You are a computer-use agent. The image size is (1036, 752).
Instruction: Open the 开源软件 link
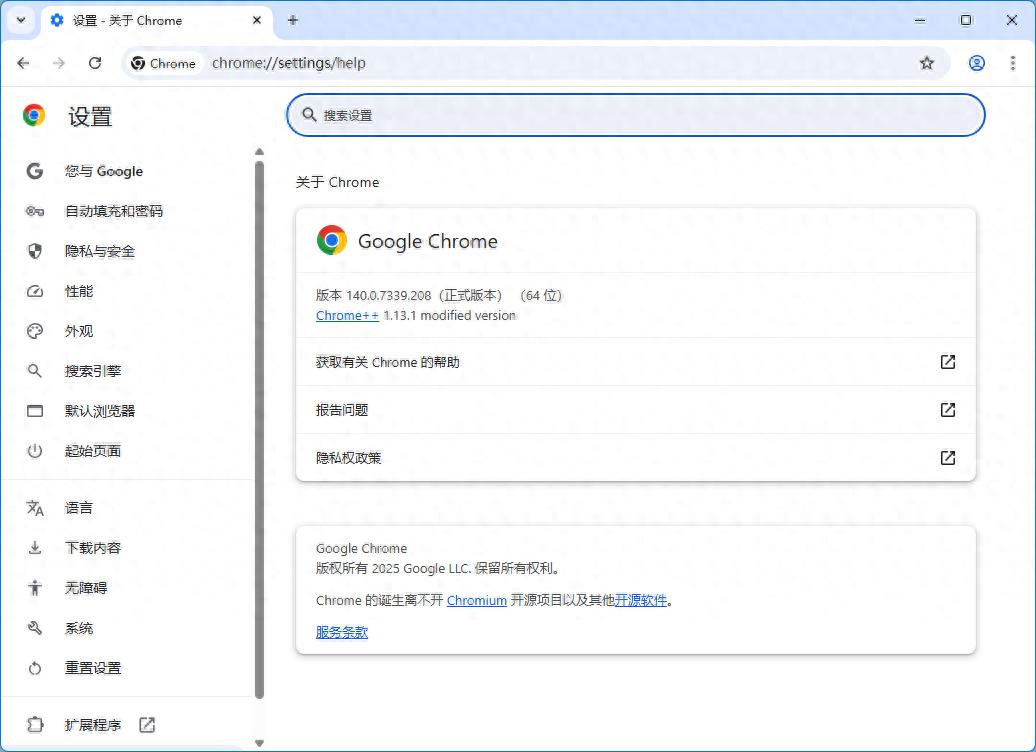640,600
